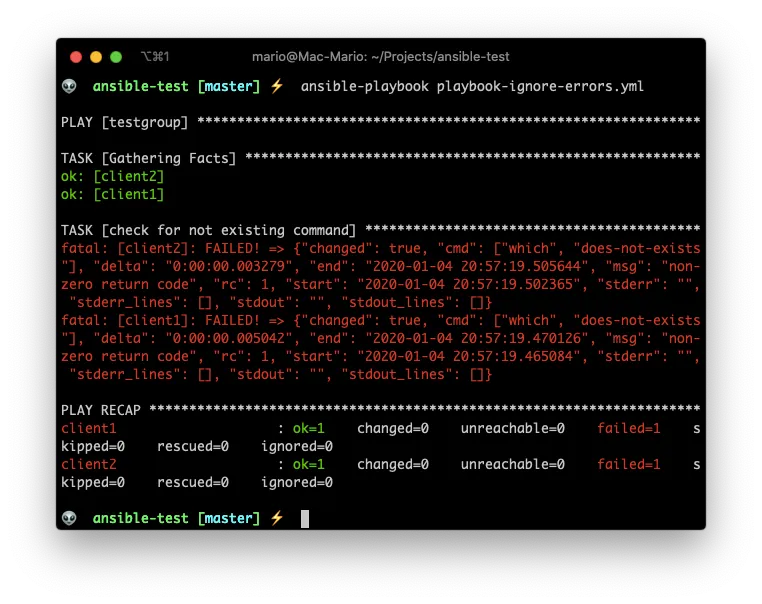Screen dimensions: 762x604
Task: Click the delta value '0:00:00.005042'
Action: [x=228, y=338]
